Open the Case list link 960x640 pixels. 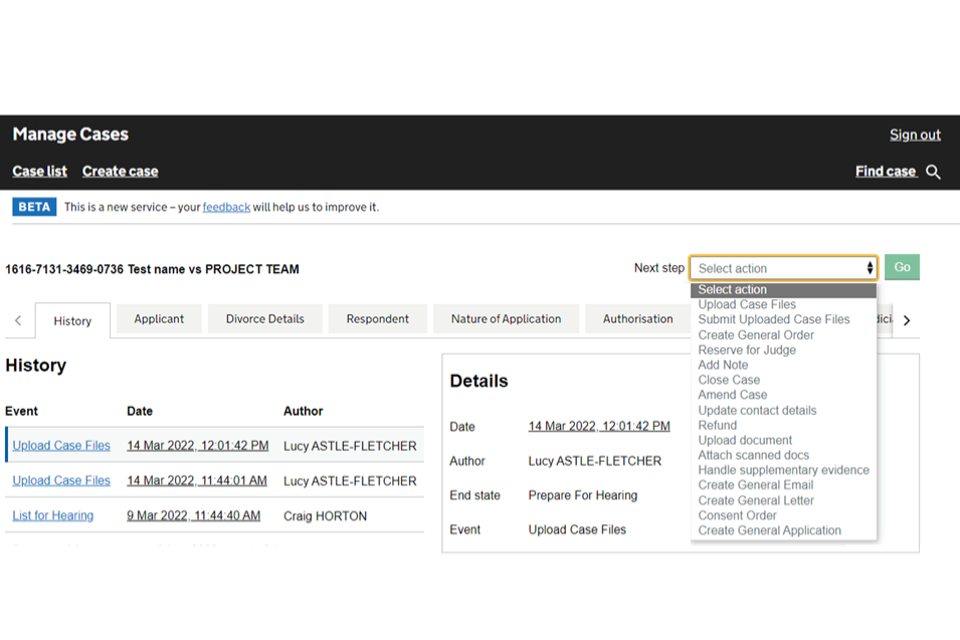pos(40,171)
